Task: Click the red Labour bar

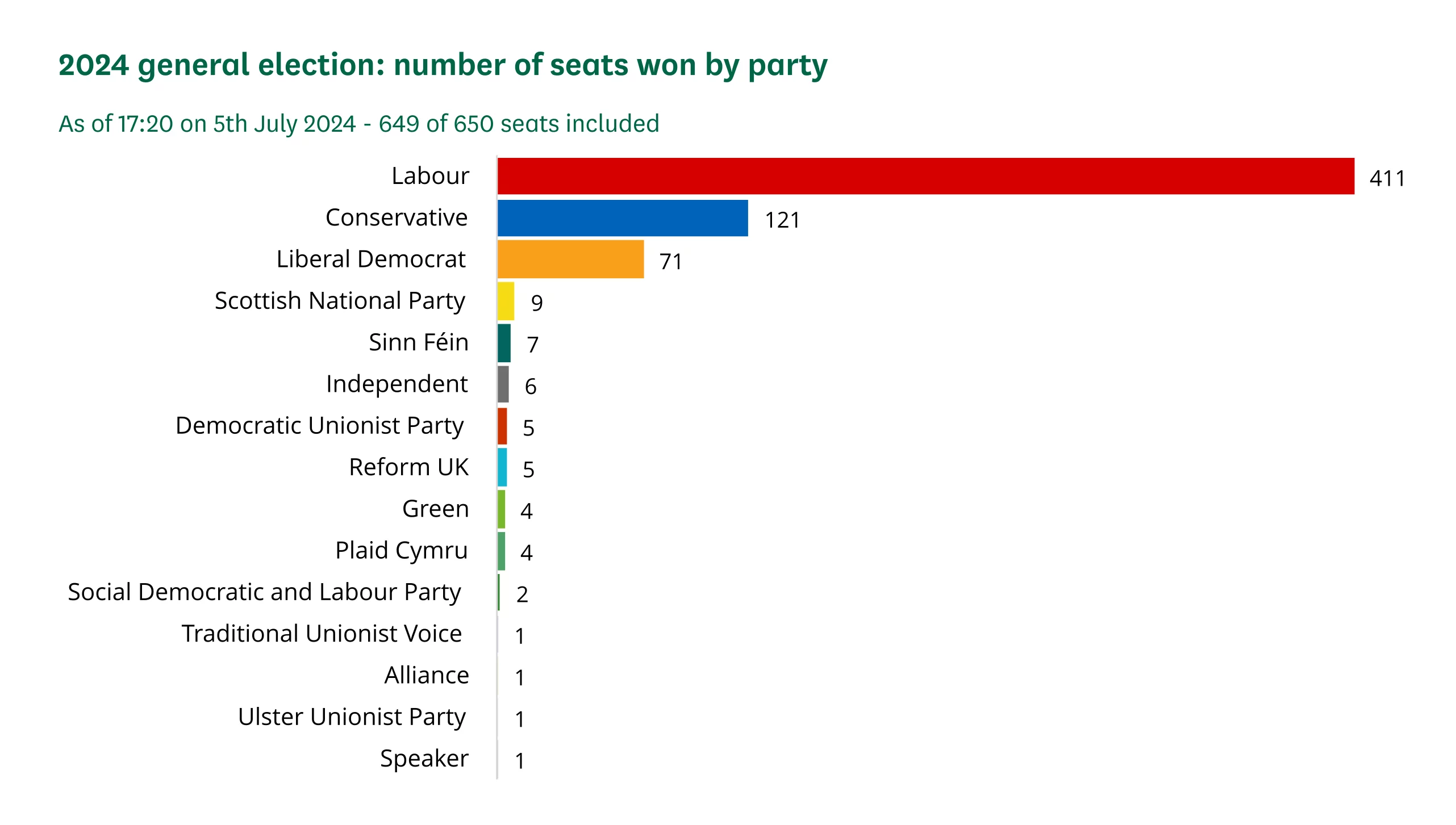Action: 925,176
